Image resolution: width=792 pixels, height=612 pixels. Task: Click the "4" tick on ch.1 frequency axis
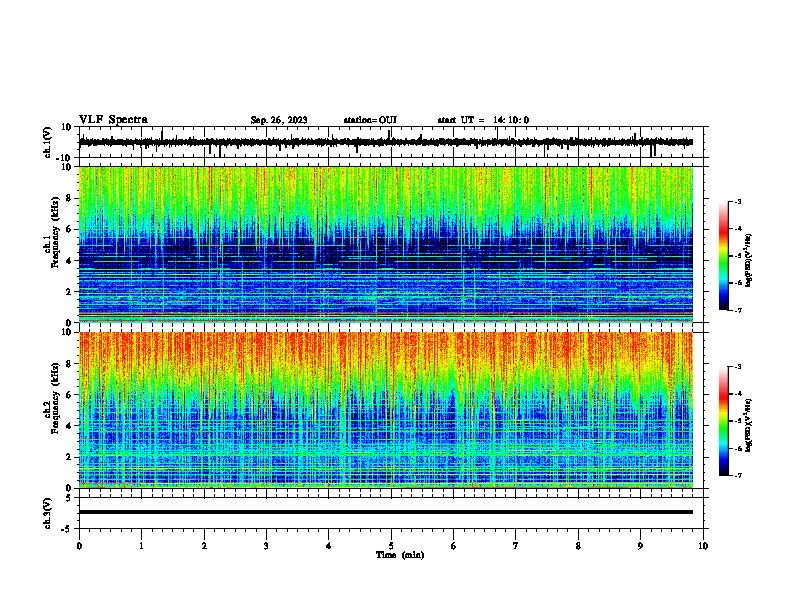(69, 261)
